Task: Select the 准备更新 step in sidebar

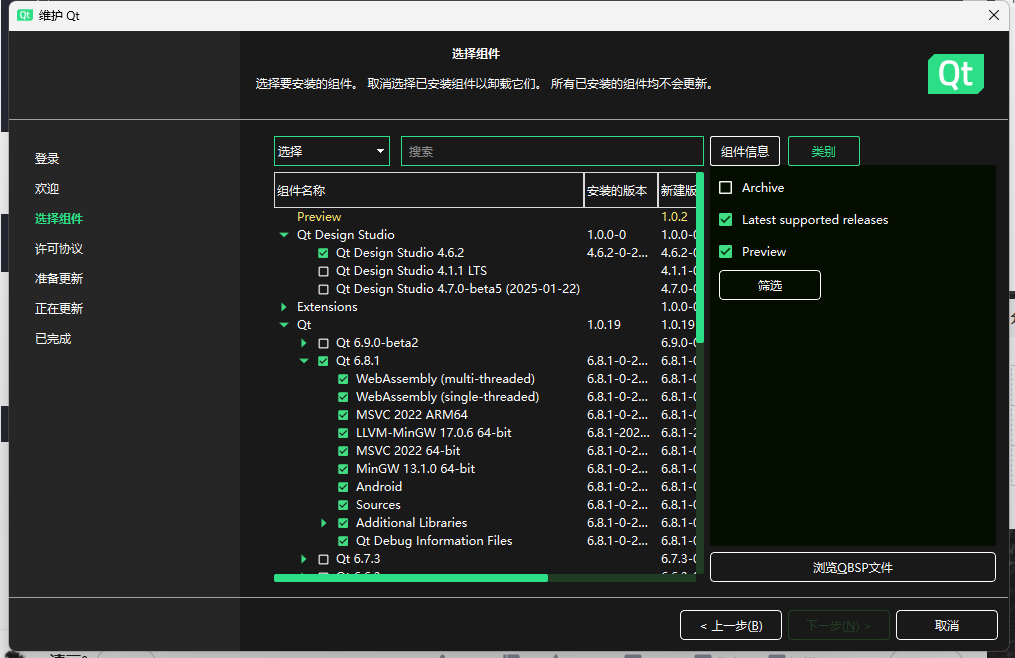Action: [x=59, y=278]
